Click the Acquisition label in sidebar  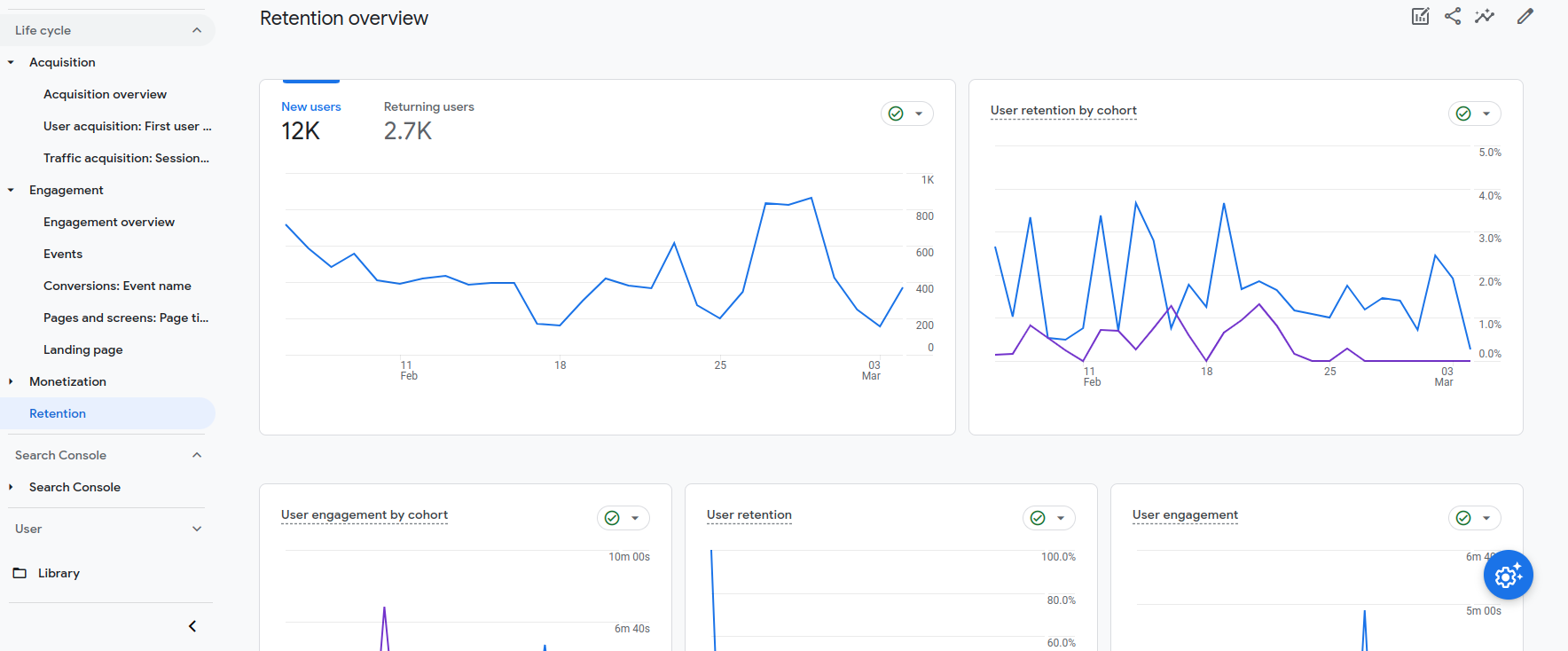pyautogui.click(x=62, y=62)
